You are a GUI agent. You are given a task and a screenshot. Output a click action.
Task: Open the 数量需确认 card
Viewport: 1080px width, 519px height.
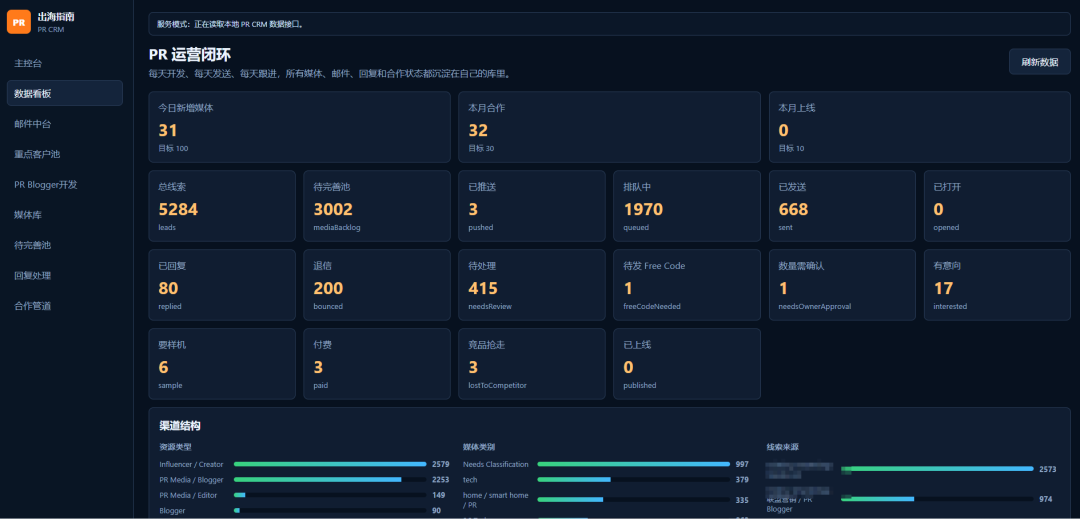pyautogui.click(x=842, y=285)
